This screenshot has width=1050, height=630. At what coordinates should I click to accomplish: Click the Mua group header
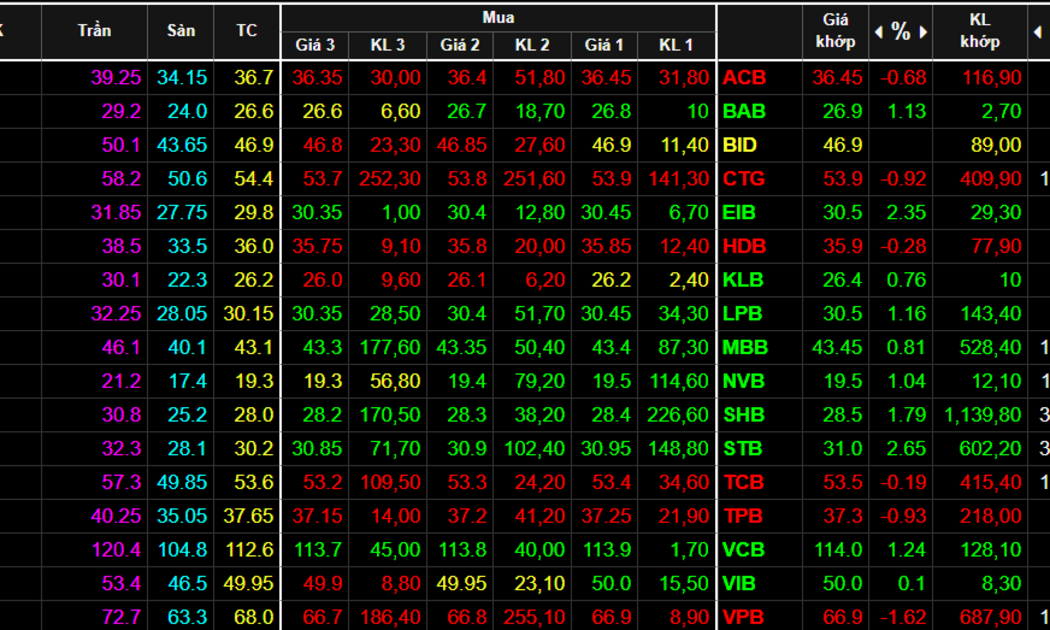[x=498, y=17]
